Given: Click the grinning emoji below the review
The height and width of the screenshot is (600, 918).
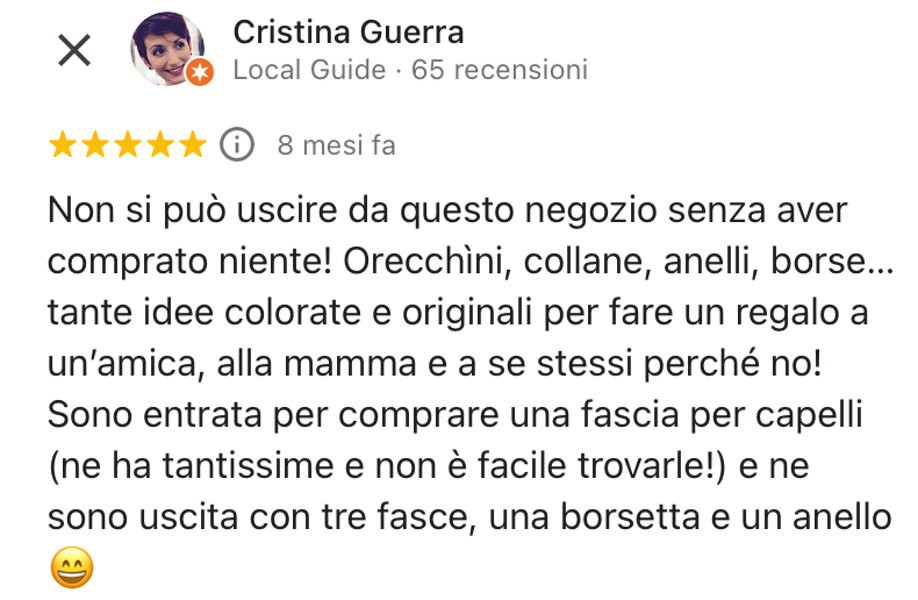Looking at the screenshot, I should click(x=71, y=567).
